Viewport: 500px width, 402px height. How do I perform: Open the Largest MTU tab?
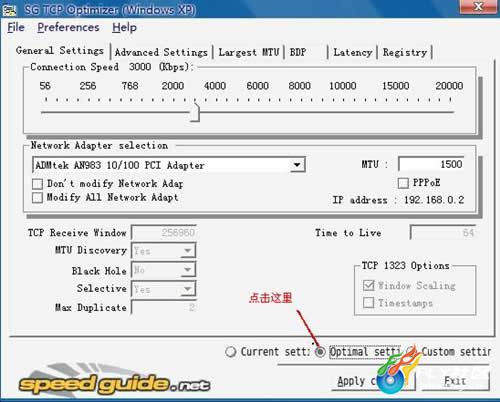(x=249, y=53)
